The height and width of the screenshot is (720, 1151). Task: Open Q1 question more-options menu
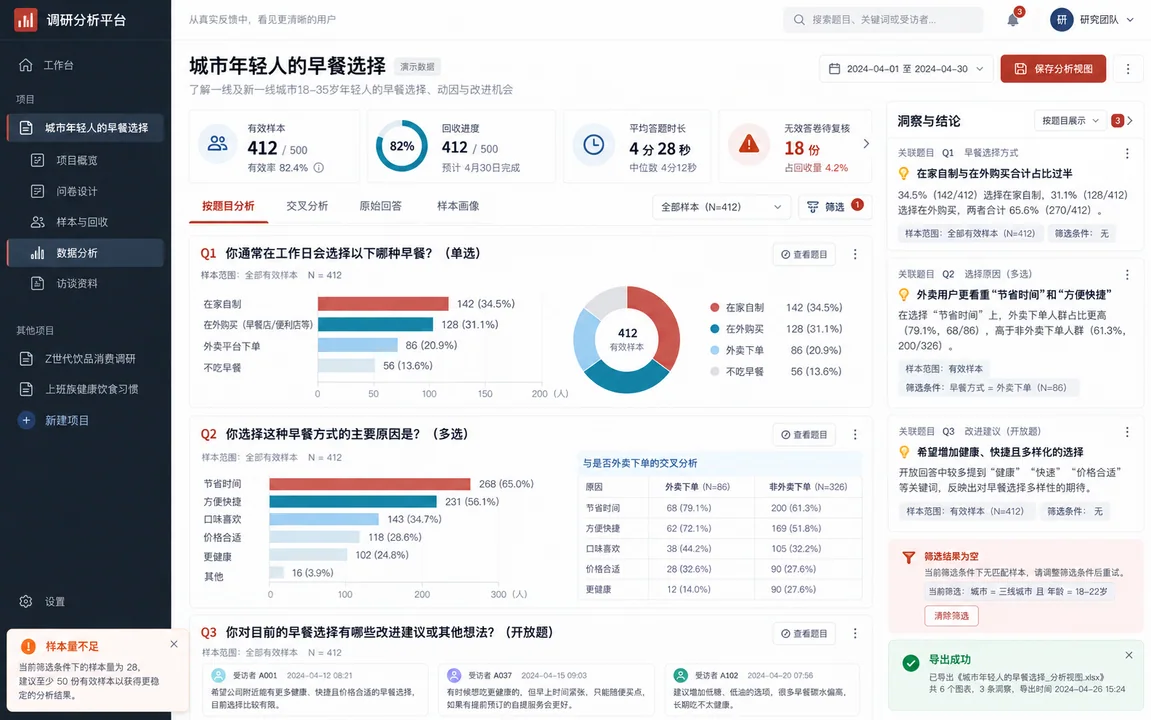pos(855,254)
